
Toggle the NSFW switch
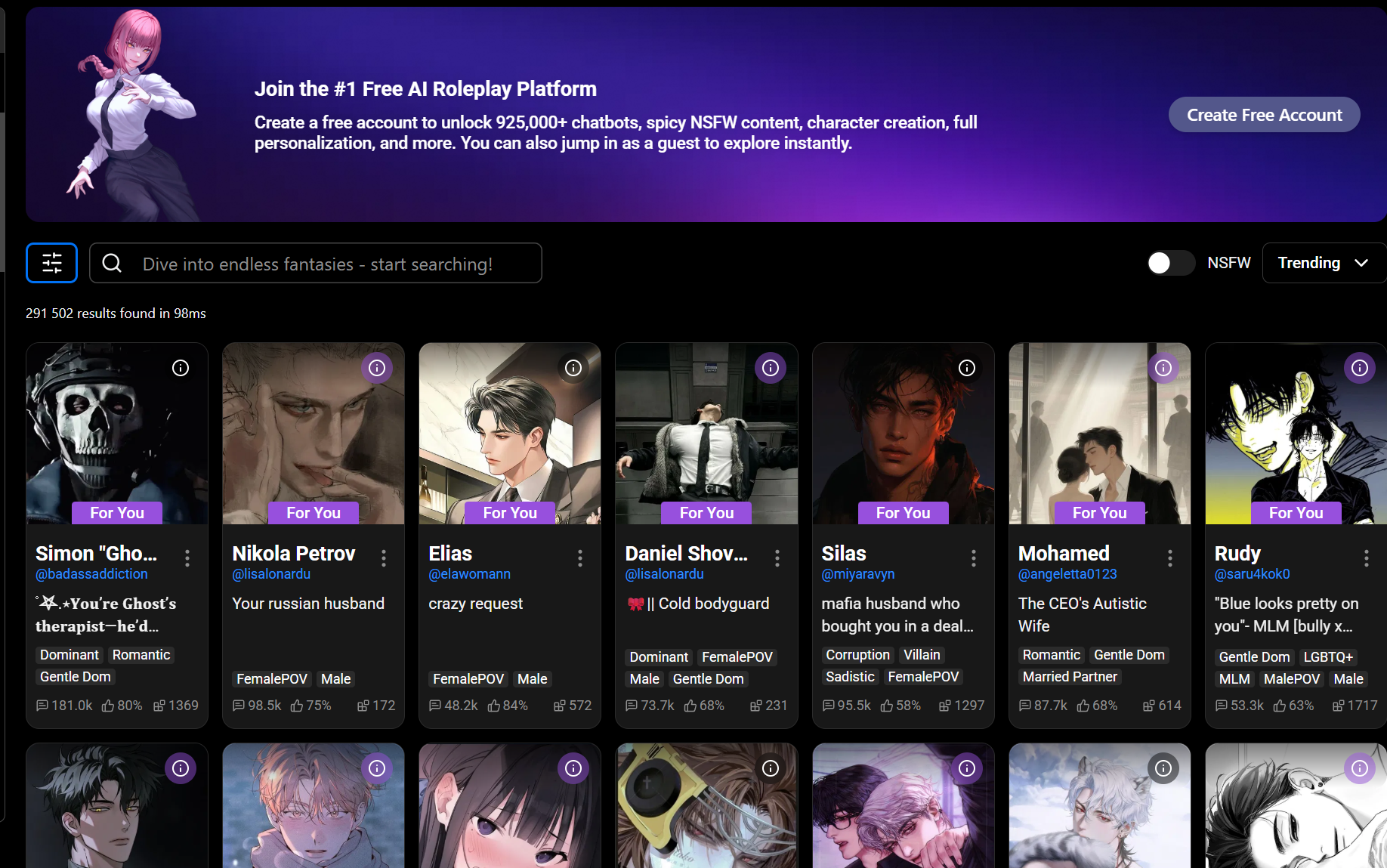click(x=1170, y=263)
